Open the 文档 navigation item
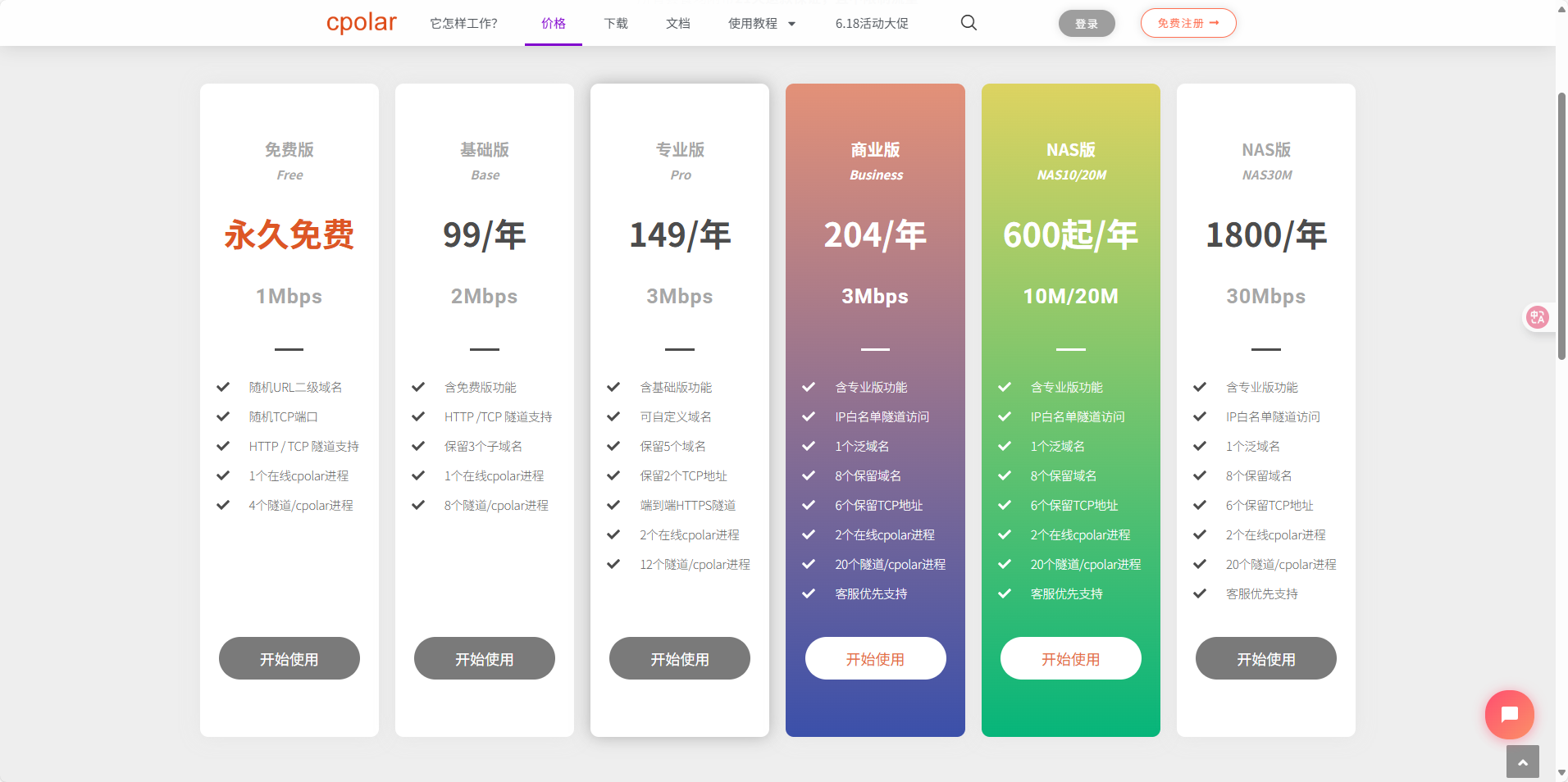The width and height of the screenshot is (1568, 782). coord(678,24)
